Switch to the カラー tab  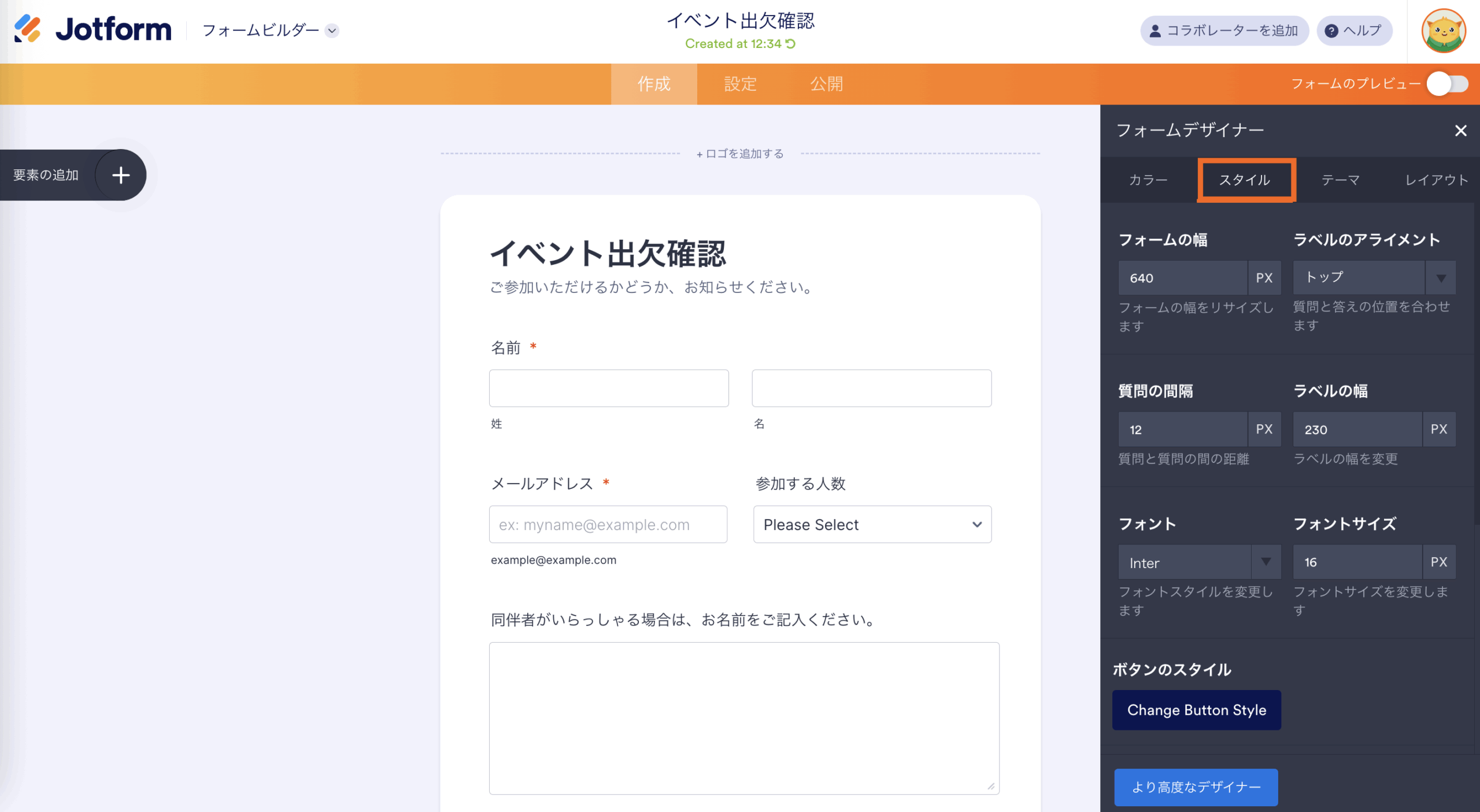(1148, 180)
